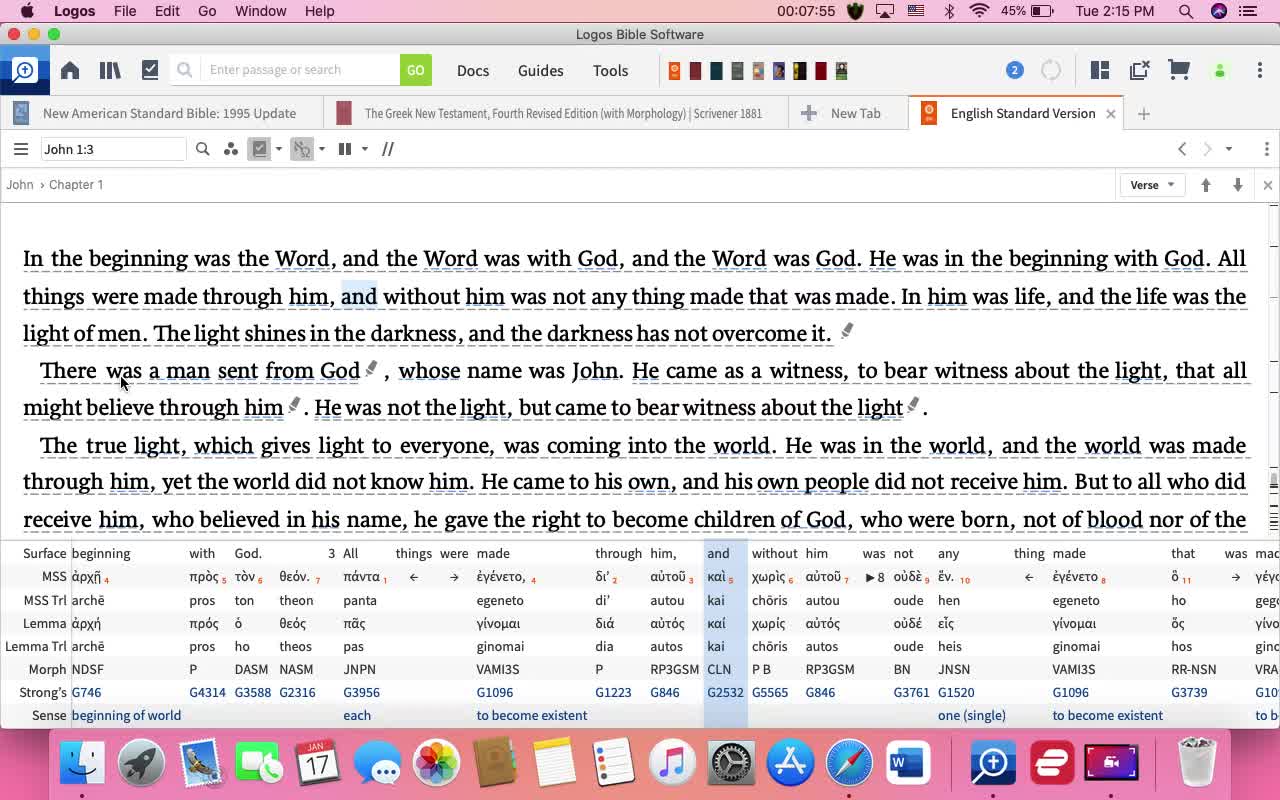This screenshot has height=800, width=1280.
Task: Open the first orange book shortcut icon
Action: click(675, 70)
